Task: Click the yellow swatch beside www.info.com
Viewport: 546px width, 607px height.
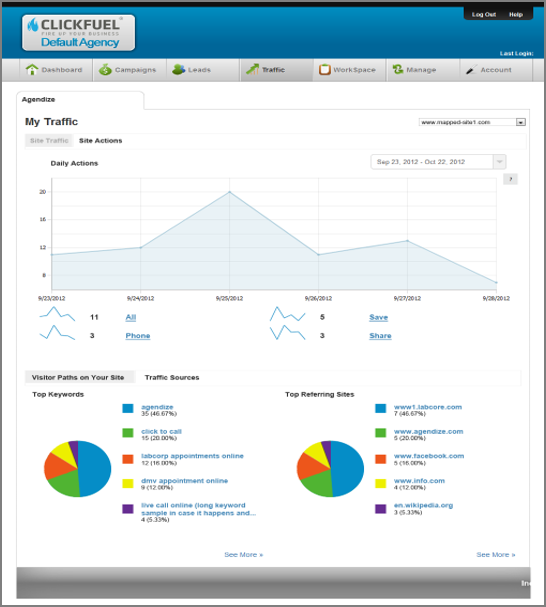Action: (381, 484)
